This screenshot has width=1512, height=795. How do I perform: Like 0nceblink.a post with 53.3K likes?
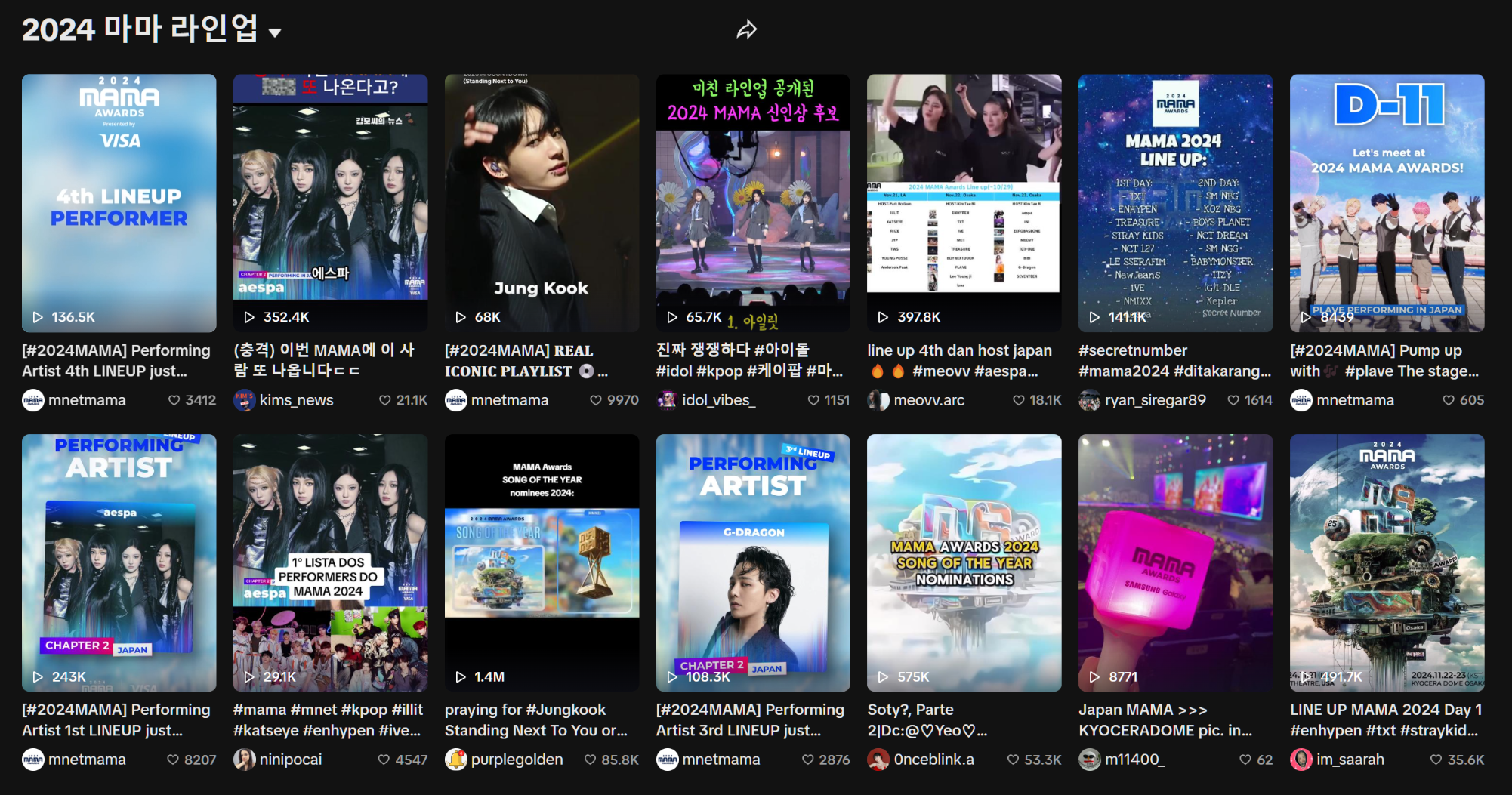coord(1014,760)
